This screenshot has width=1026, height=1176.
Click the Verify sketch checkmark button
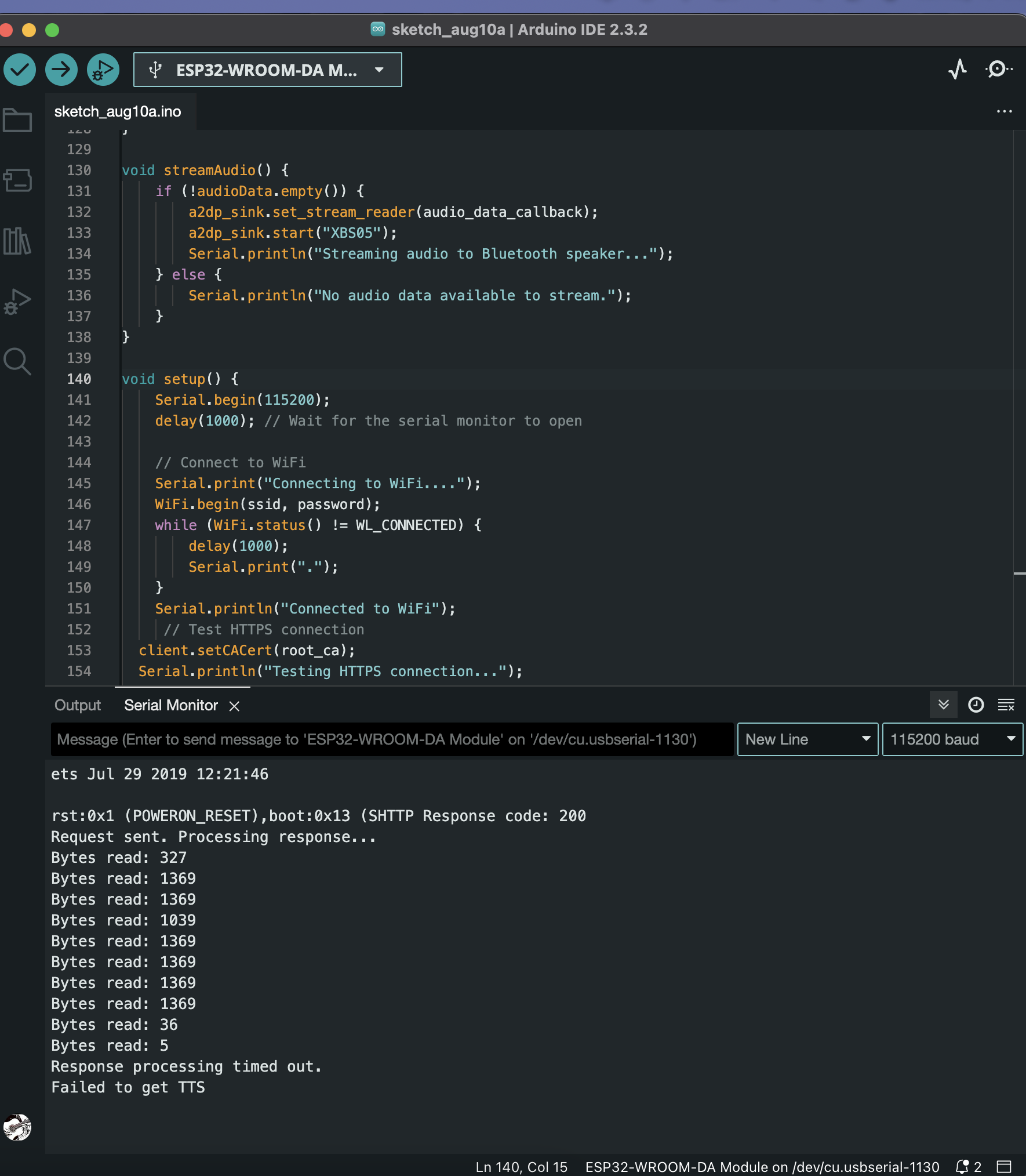tap(20, 70)
